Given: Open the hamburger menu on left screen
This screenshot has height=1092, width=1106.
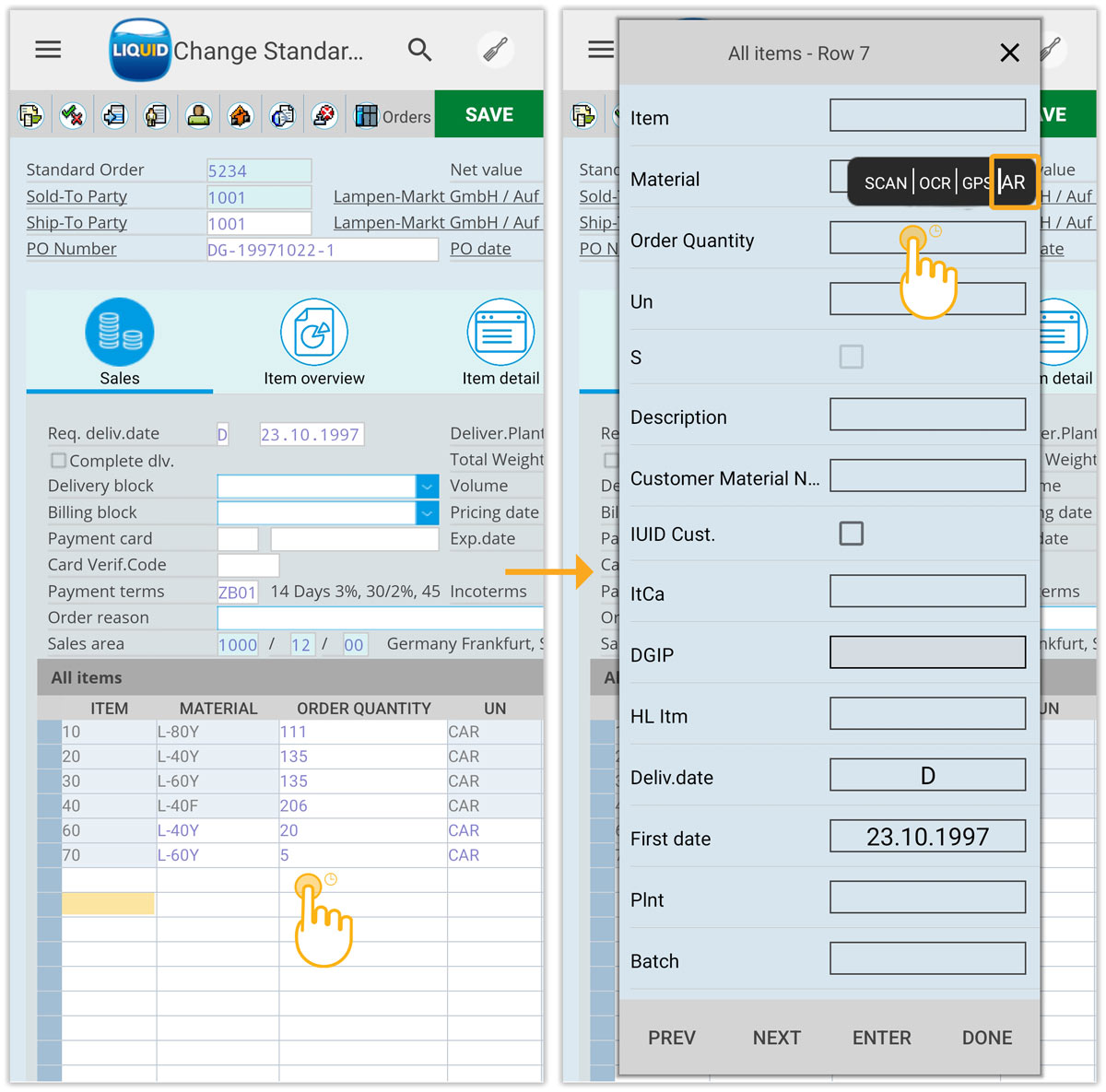Looking at the screenshot, I should (48, 50).
